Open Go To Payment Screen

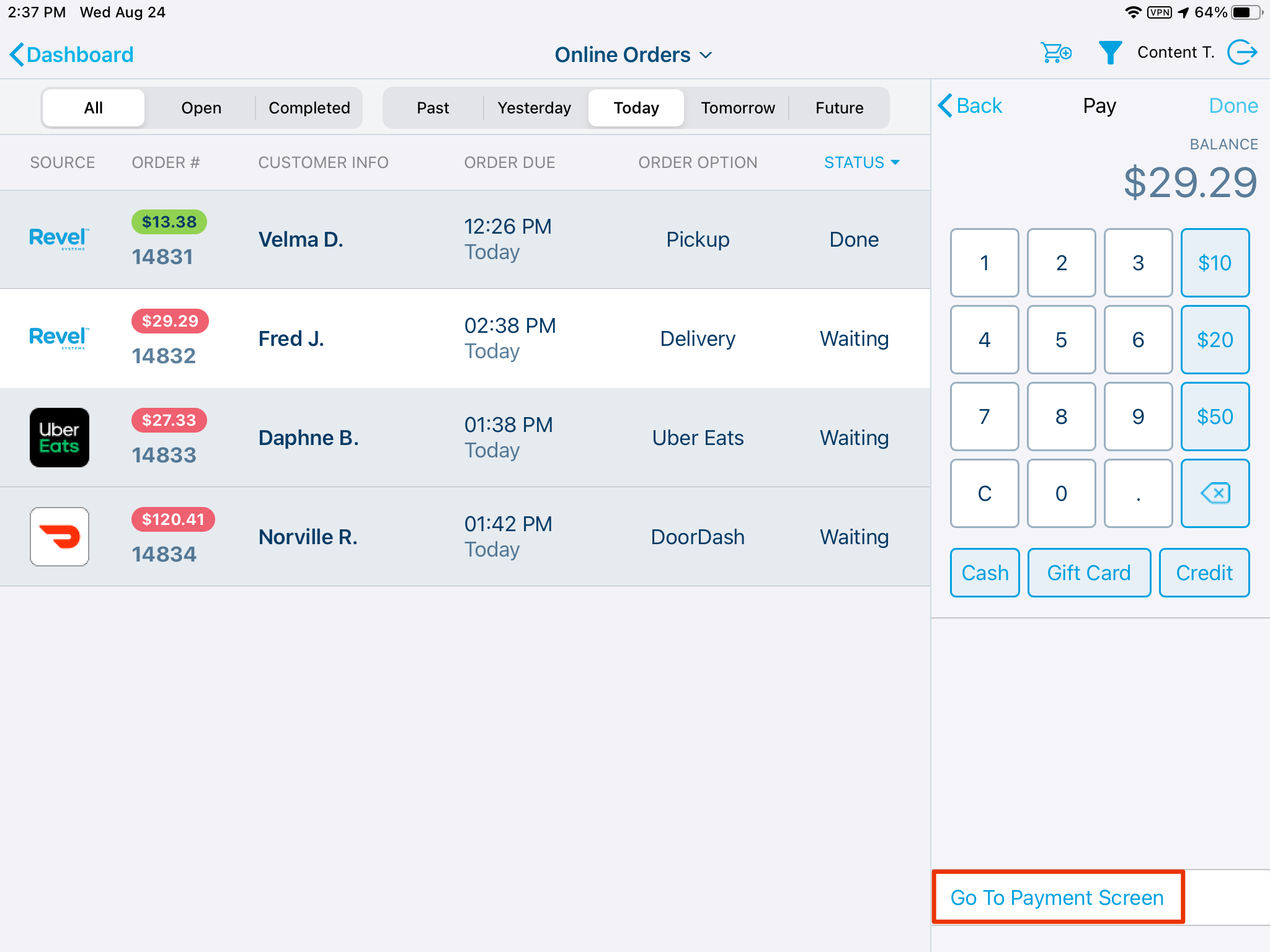tap(1058, 897)
